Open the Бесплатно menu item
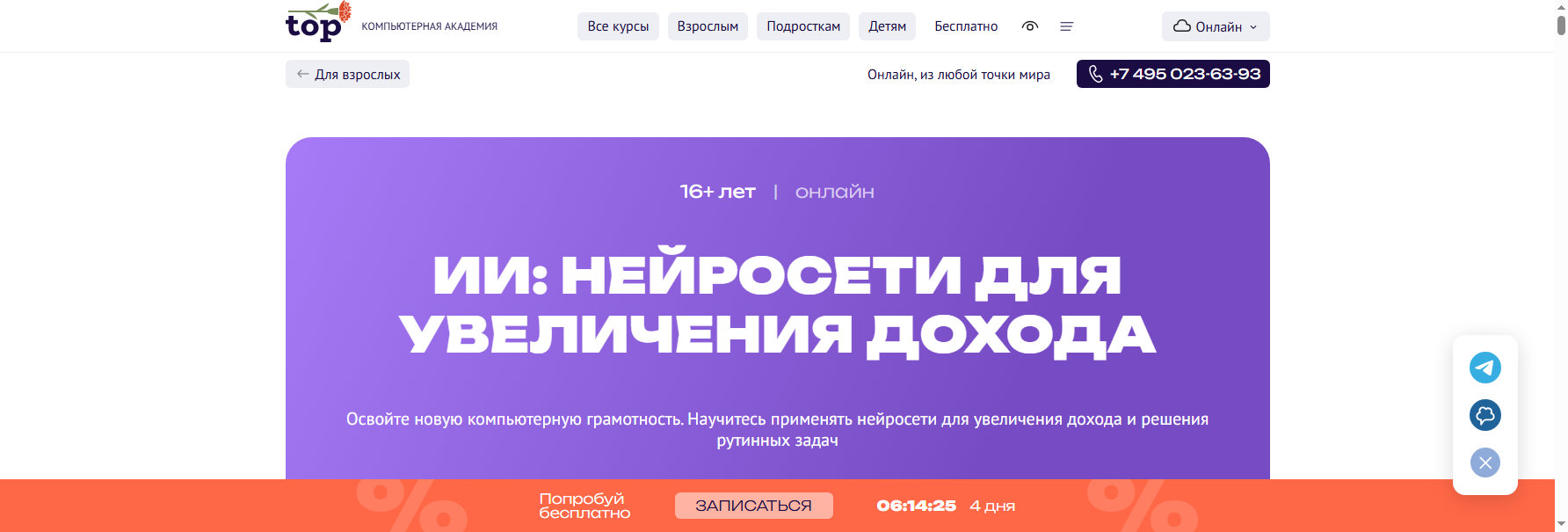This screenshot has width=1568, height=532. tap(966, 26)
